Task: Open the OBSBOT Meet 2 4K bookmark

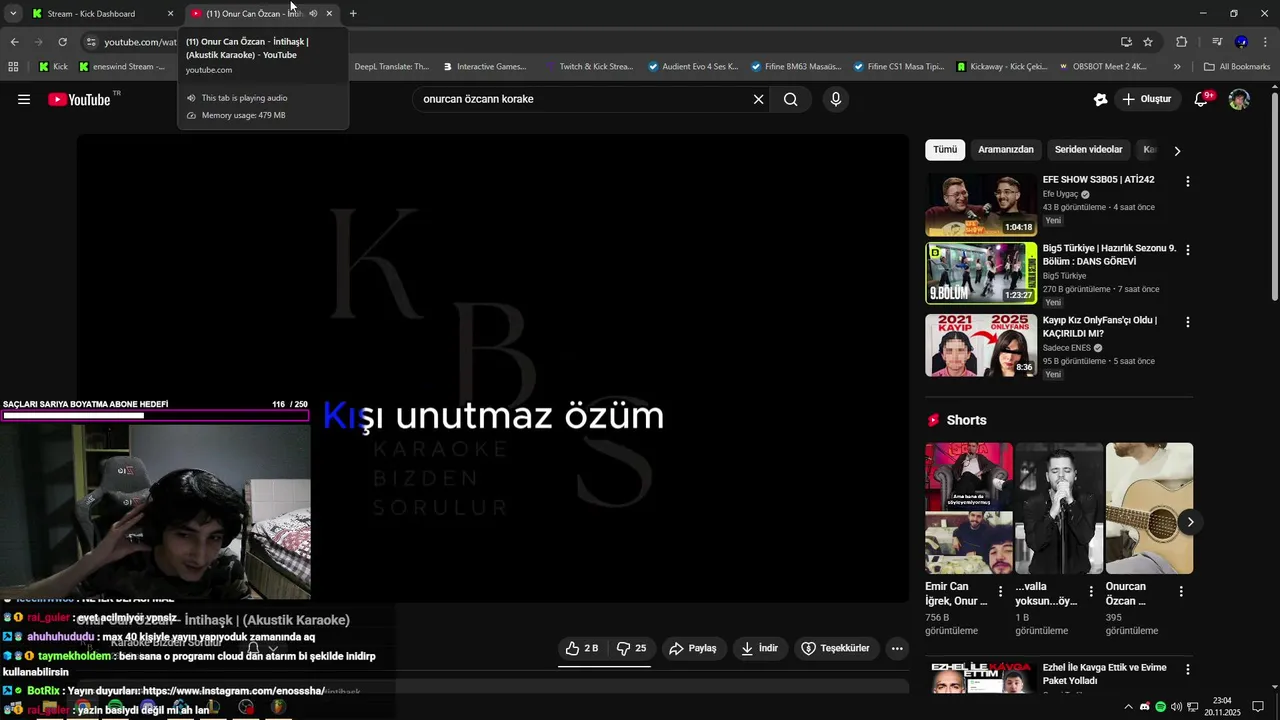Action: pyautogui.click(x=1104, y=67)
